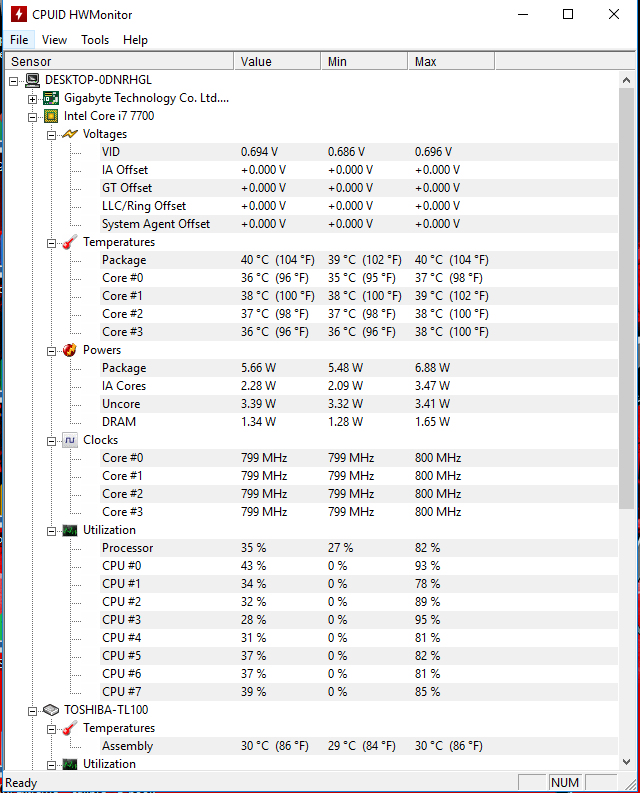Click the 6.88 W max Package power value

(433, 368)
